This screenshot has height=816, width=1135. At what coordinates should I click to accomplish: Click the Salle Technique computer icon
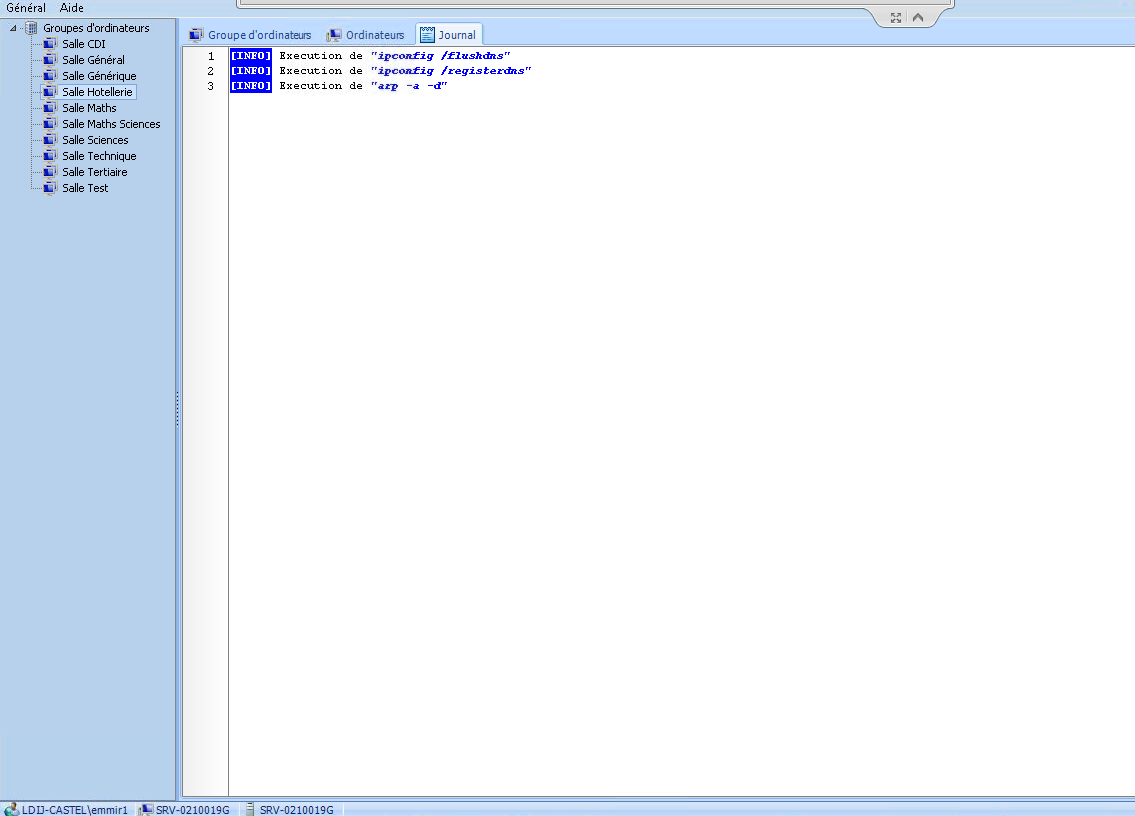50,156
